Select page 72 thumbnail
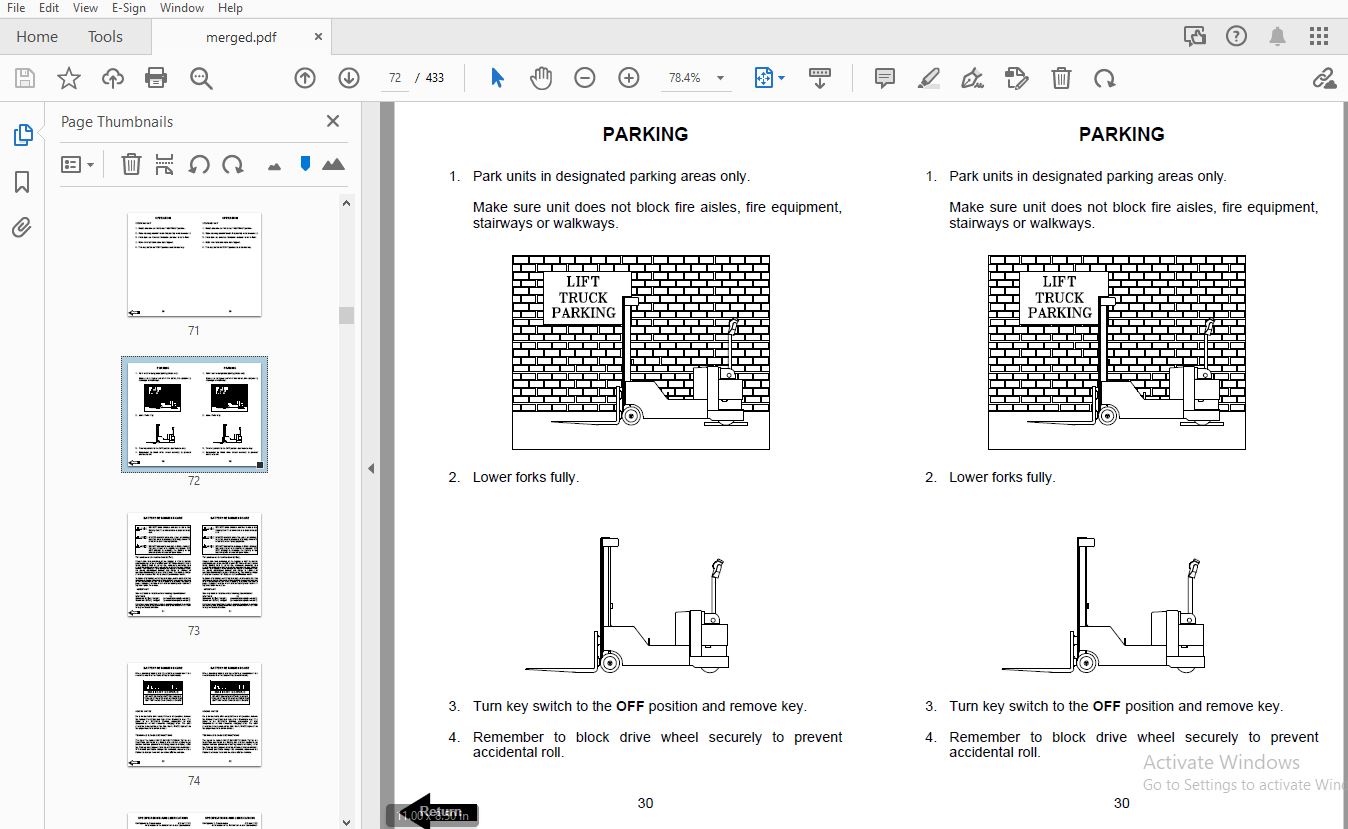Screen dimensions: 1348x829 click(x=194, y=414)
